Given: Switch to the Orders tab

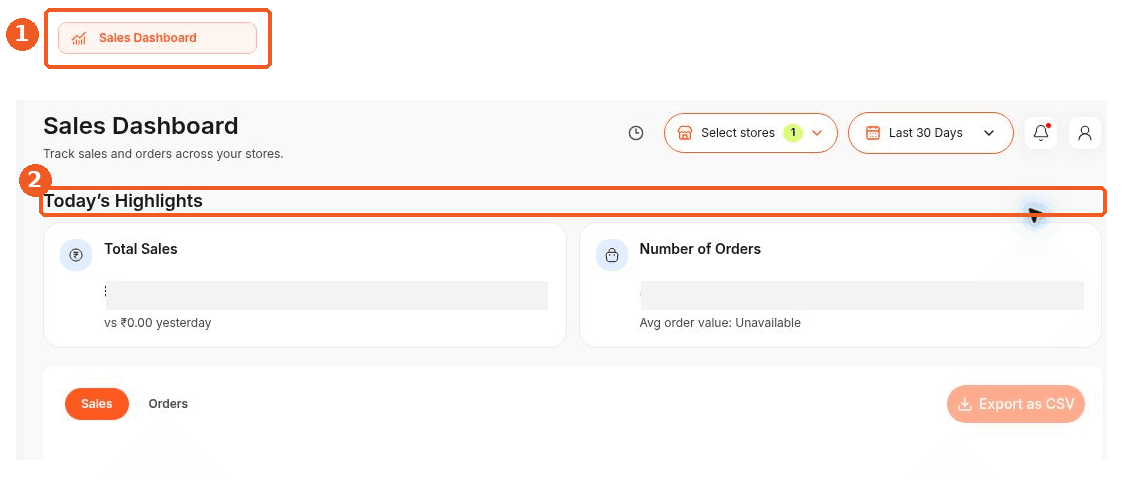Looking at the screenshot, I should 168,404.
